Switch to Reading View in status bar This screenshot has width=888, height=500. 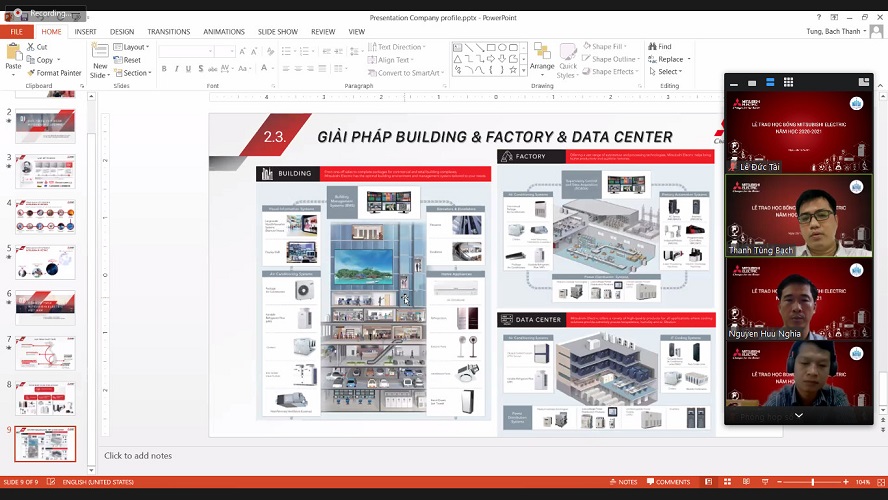pyautogui.click(x=744, y=482)
